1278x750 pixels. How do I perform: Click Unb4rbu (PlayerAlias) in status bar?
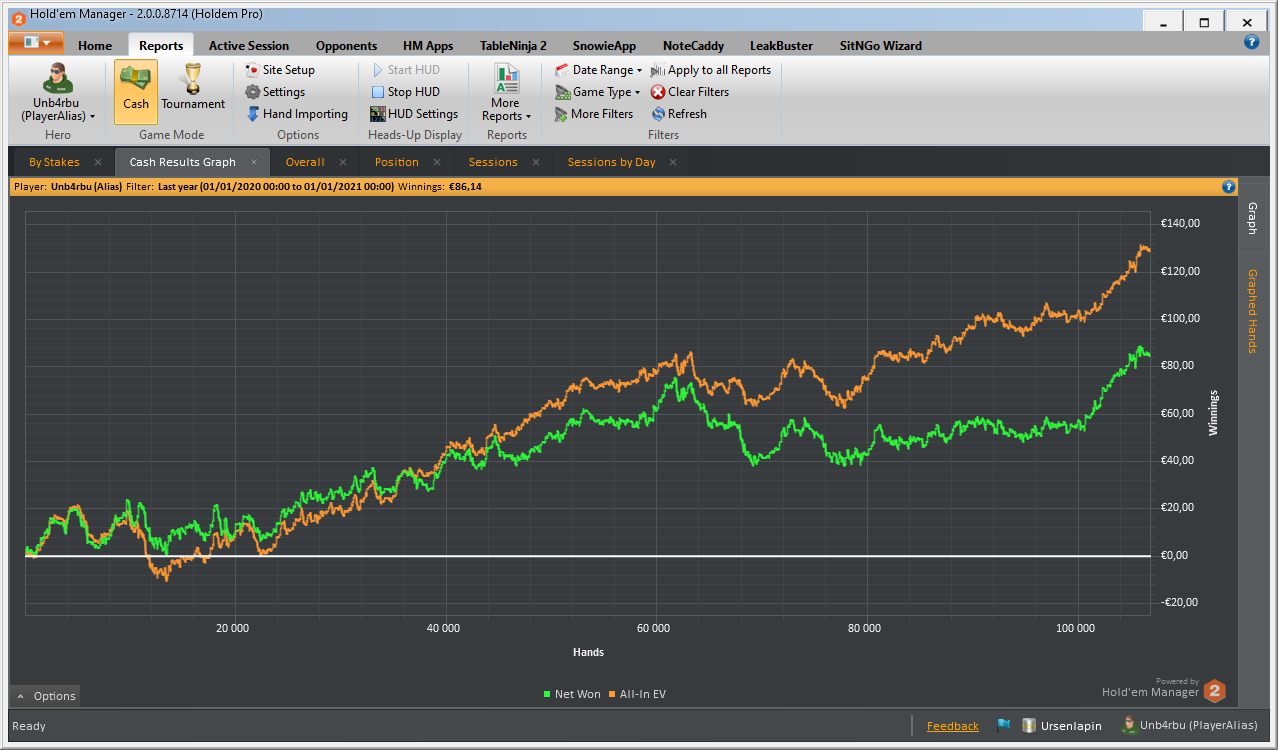pos(1191,726)
